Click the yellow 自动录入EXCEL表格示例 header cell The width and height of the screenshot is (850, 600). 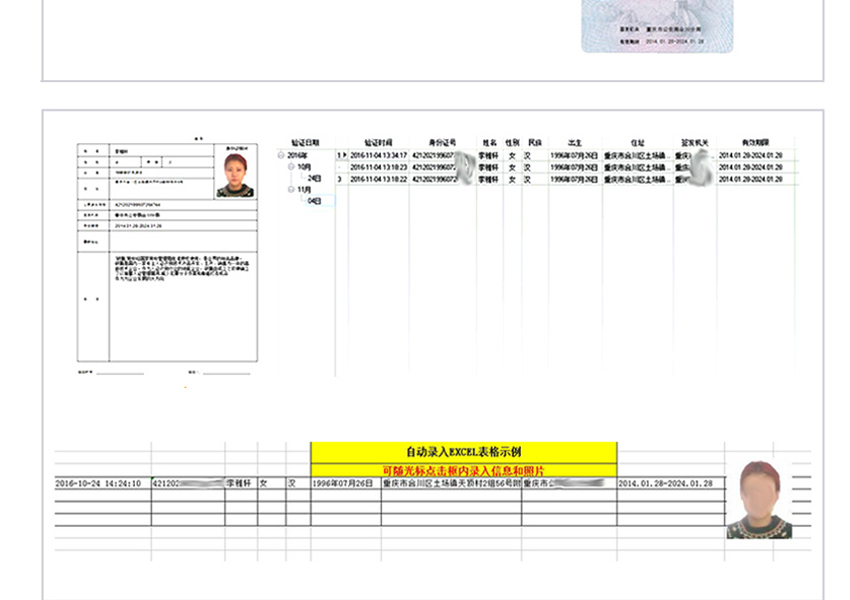[x=463, y=452]
